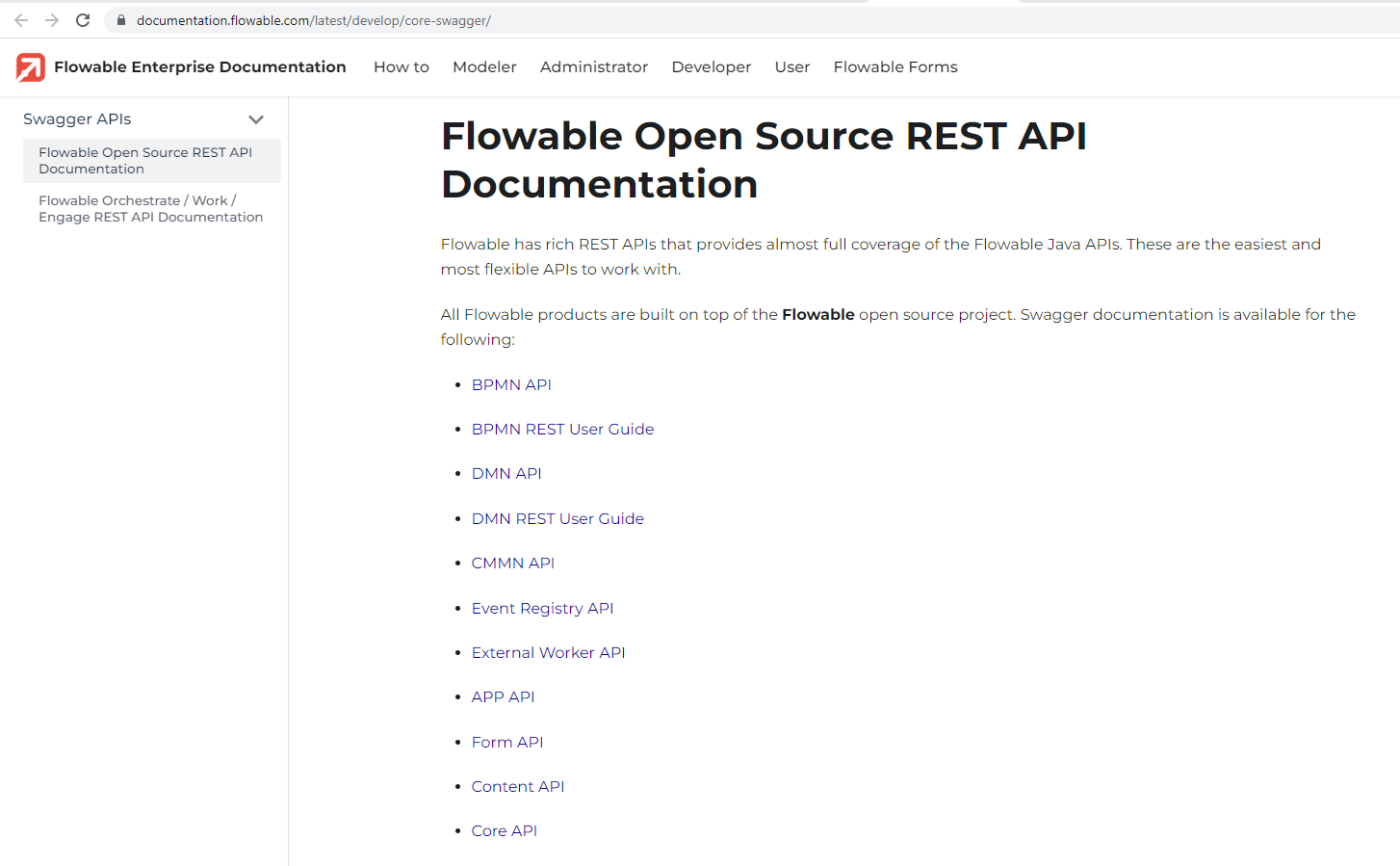Select Flowable Orchestrate REST API Documentation sidebar entry
The width and height of the screenshot is (1400, 866).
150,208
